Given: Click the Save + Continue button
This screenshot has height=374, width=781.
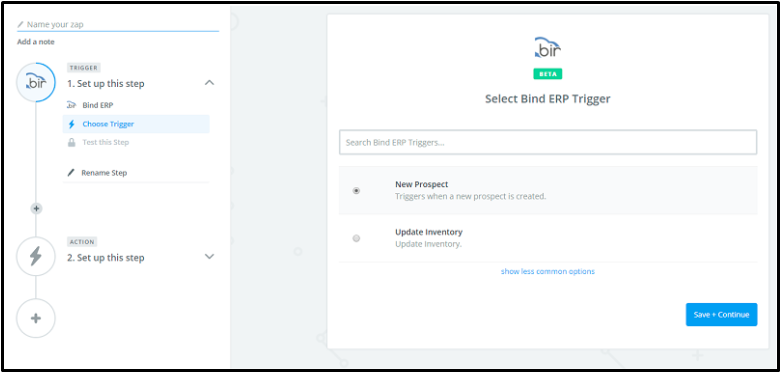Looking at the screenshot, I should (721, 315).
